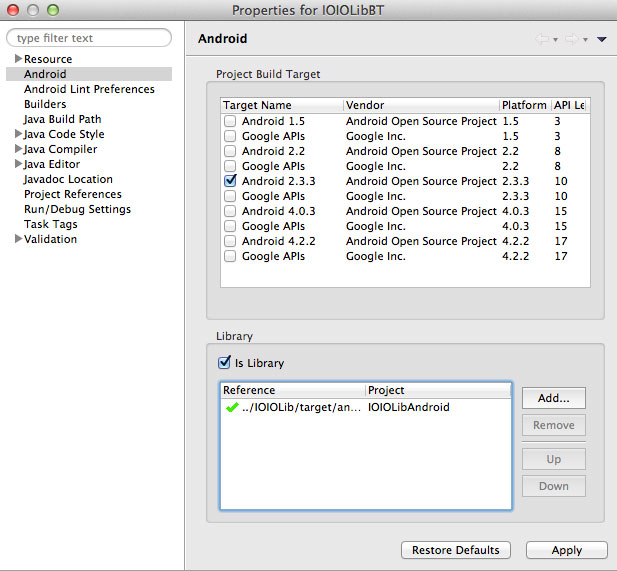Image resolution: width=617 pixels, height=571 pixels.
Task: Open the Builders properties page
Action: 45,104
